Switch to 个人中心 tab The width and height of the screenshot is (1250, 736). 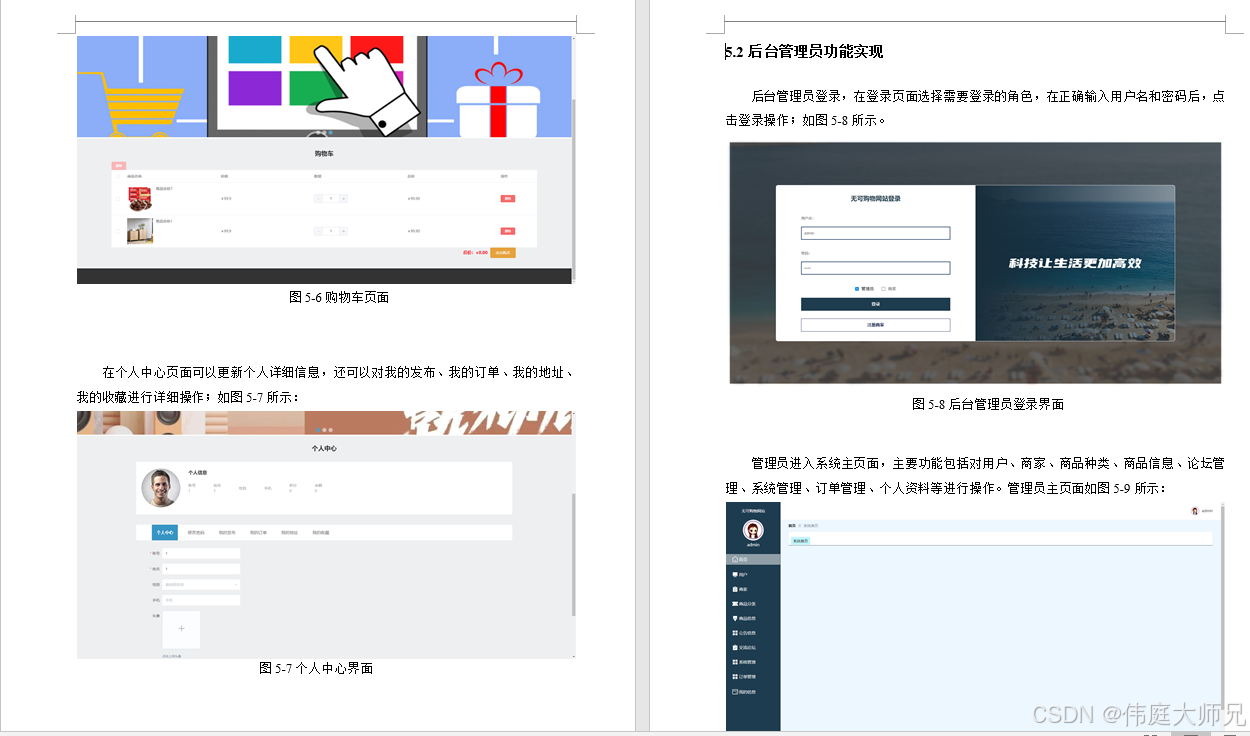coord(164,532)
